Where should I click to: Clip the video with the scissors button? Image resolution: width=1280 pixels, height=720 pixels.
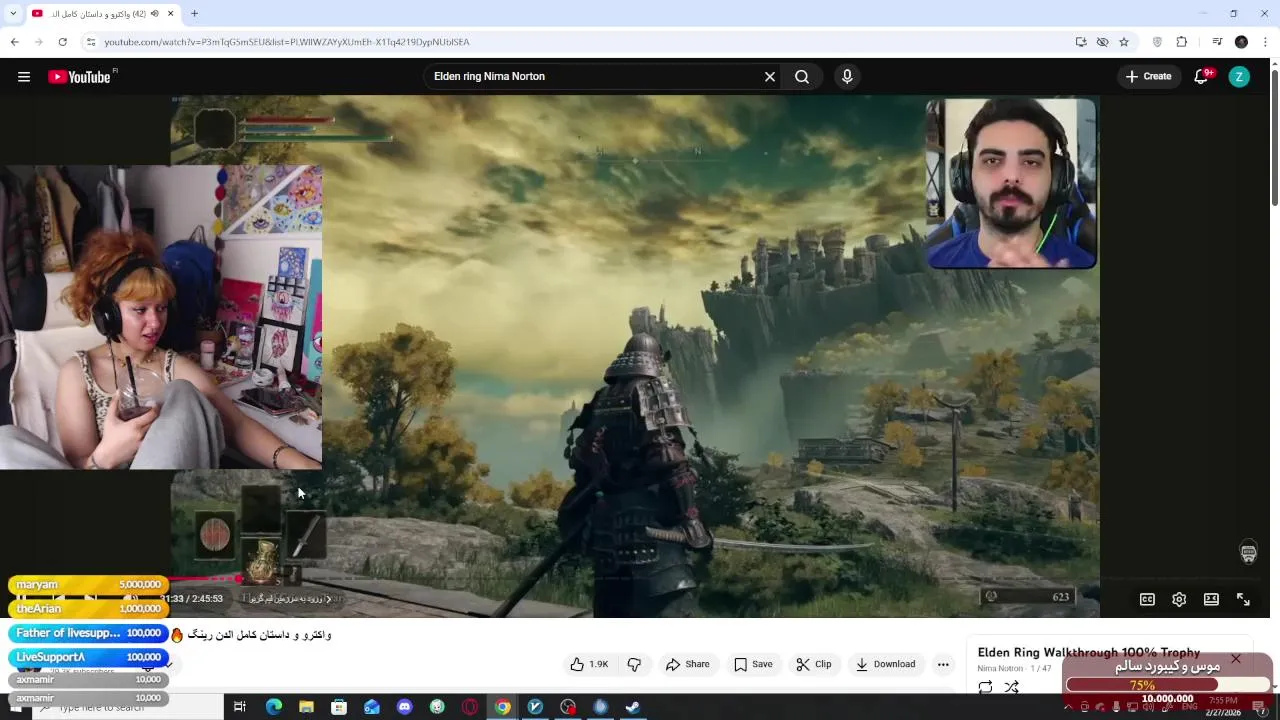click(x=813, y=664)
